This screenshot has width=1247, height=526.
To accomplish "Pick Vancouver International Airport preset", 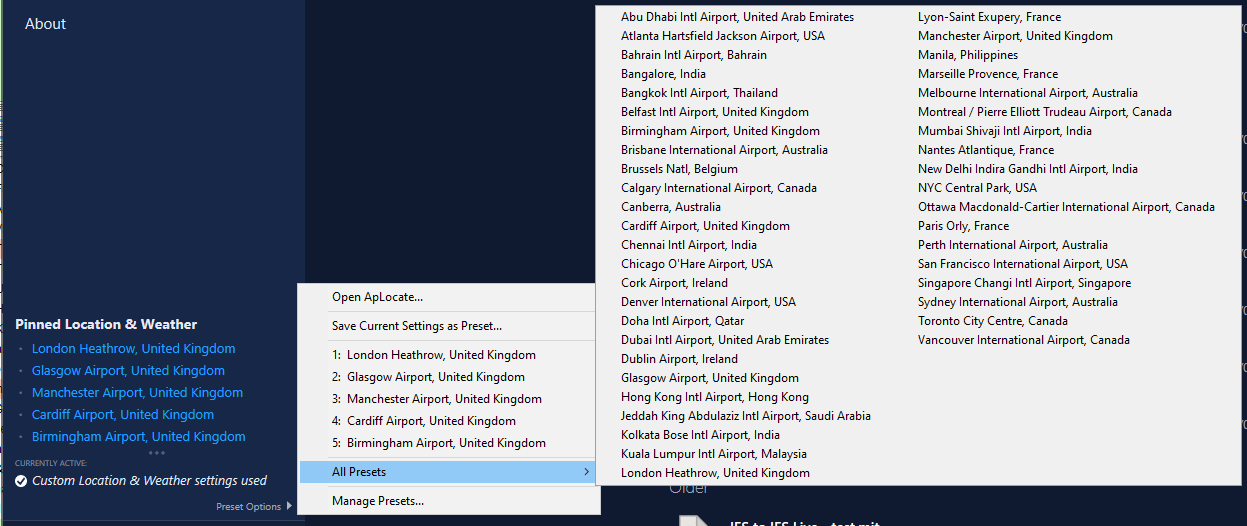I will pyautogui.click(x=1023, y=340).
